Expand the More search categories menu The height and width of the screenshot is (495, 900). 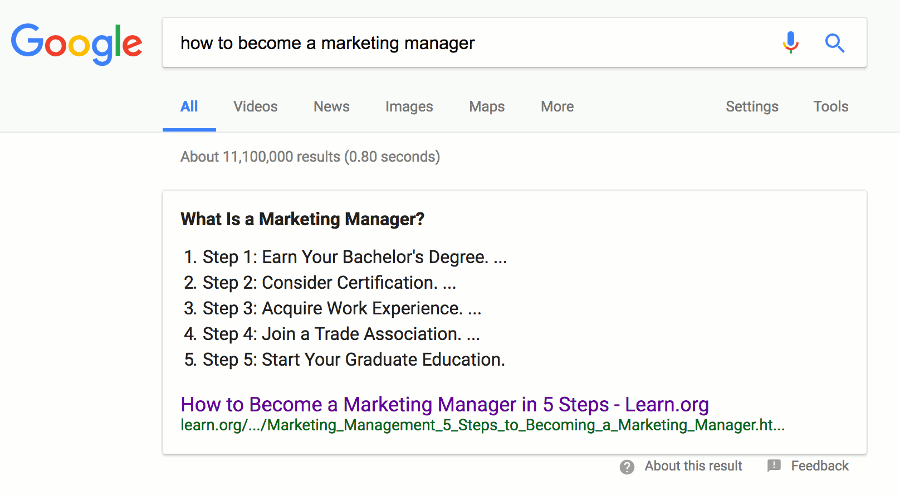[557, 107]
